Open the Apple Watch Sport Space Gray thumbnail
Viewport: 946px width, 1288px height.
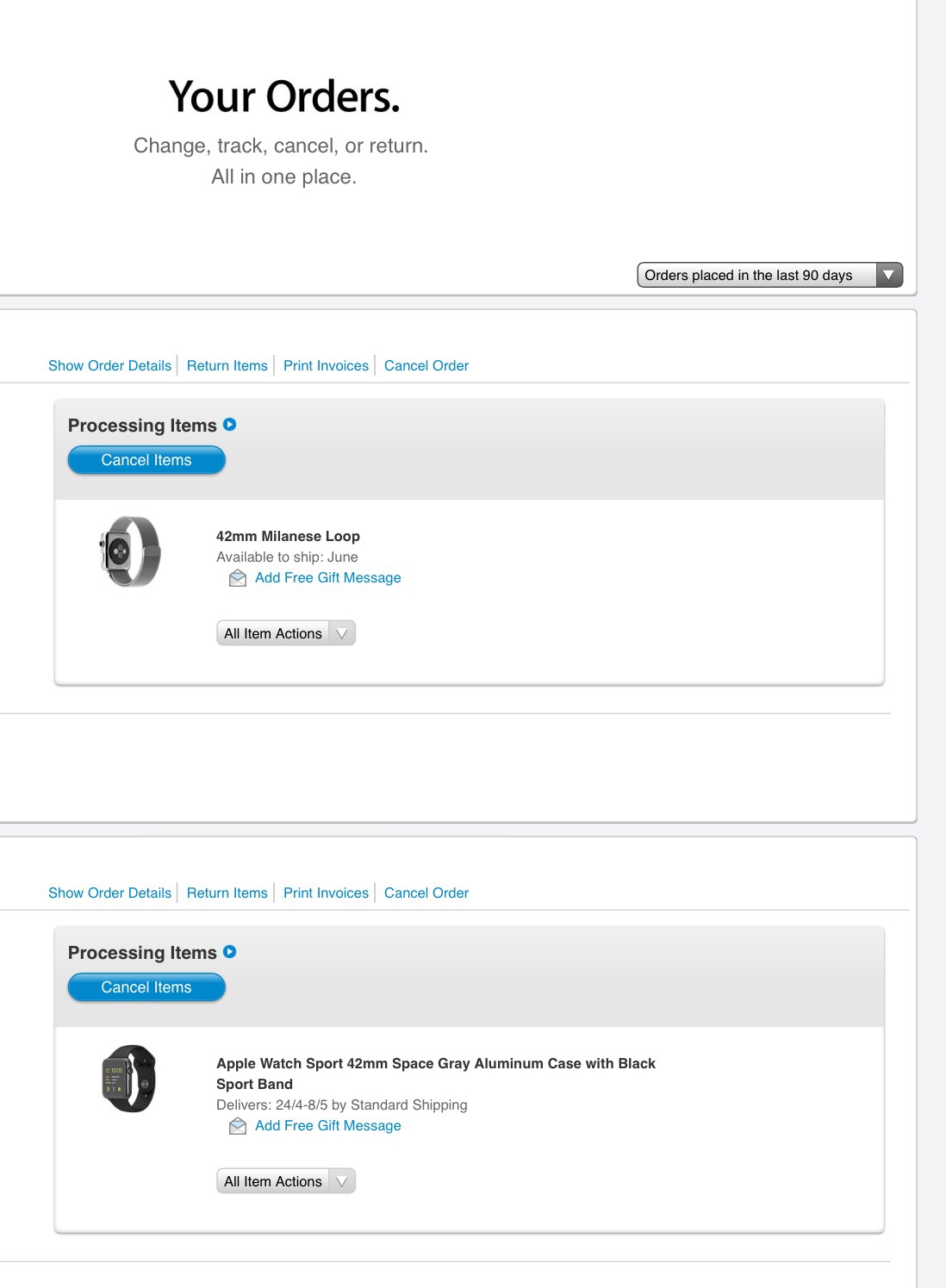(129, 1079)
